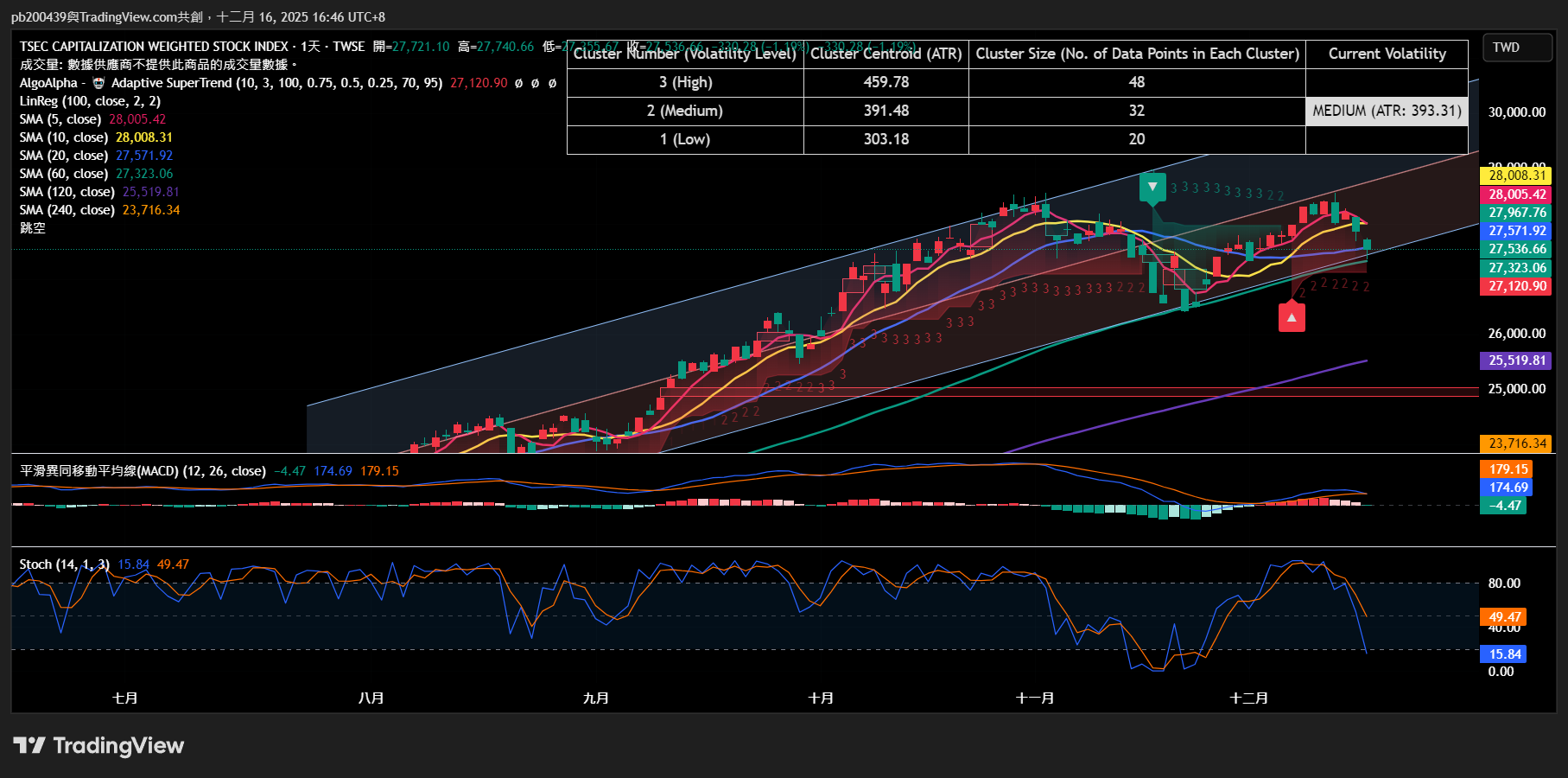Click the orange 23,716.34 price label

pos(1516,443)
